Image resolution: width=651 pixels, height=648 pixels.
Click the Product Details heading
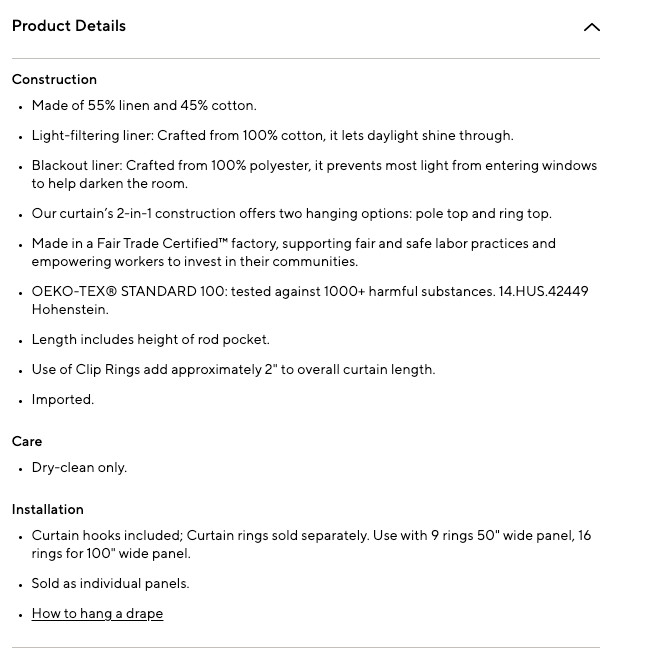(69, 26)
